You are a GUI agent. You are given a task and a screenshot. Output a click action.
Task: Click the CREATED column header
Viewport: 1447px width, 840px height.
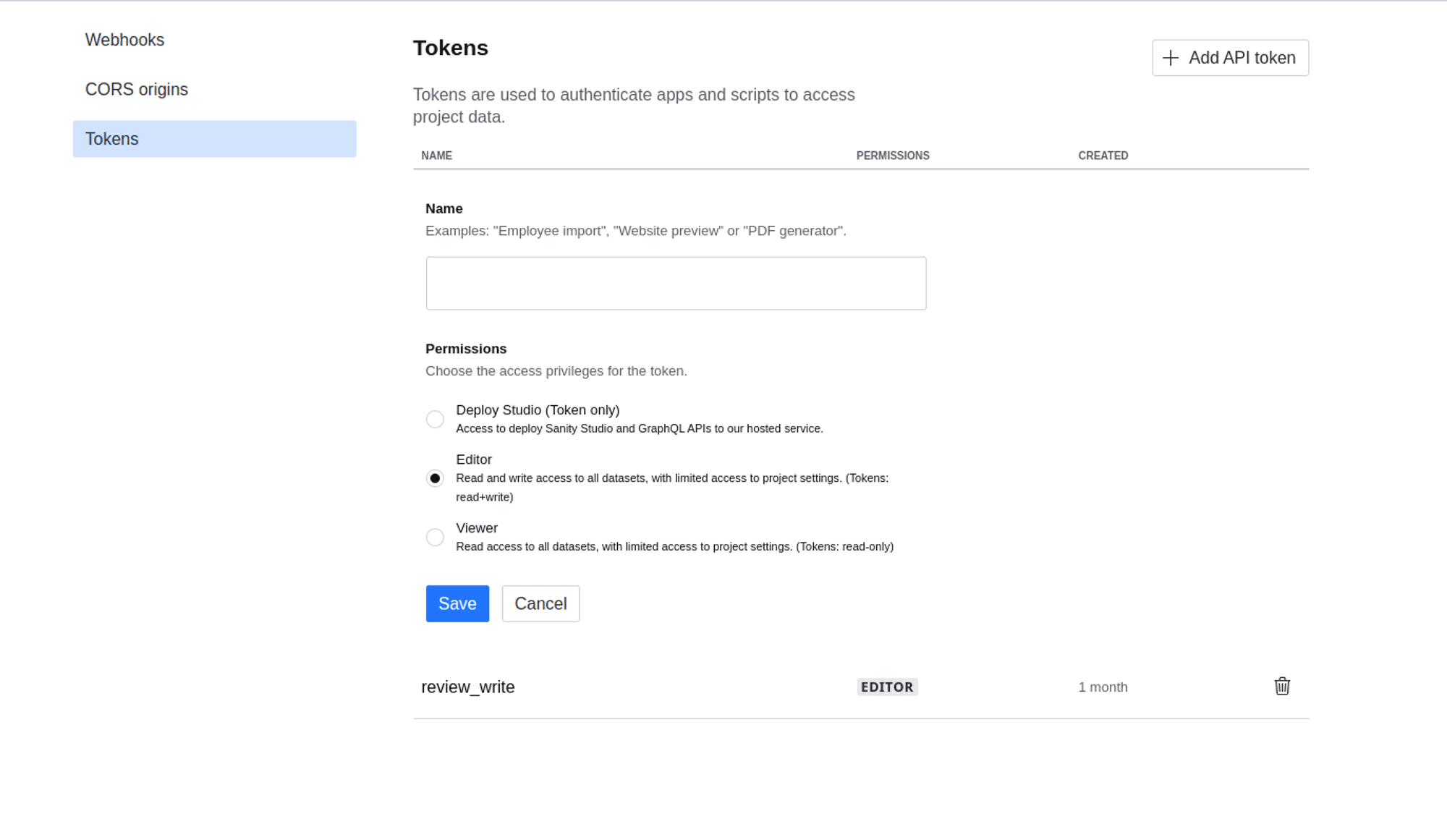(1103, 156)
